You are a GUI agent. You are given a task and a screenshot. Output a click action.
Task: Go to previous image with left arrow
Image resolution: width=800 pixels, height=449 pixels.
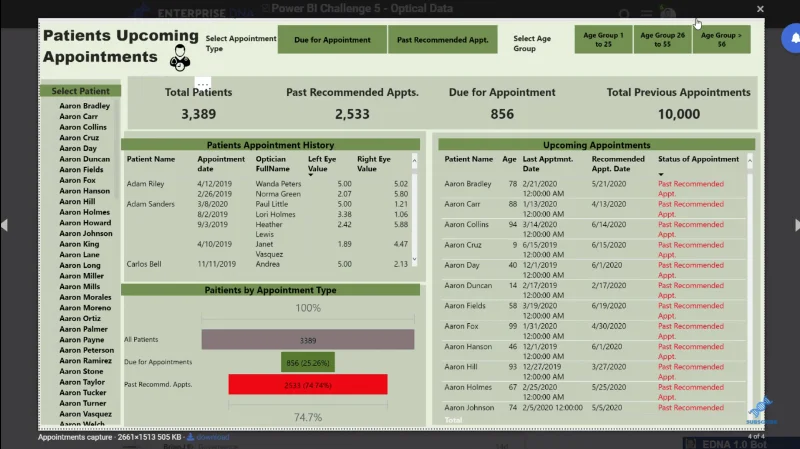click(5, 225)
